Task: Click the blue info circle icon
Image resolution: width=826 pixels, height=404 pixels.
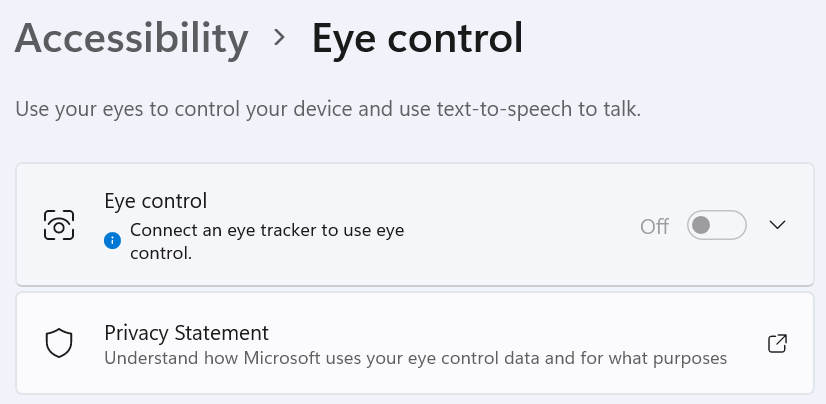Action: (x=113, y=240)
